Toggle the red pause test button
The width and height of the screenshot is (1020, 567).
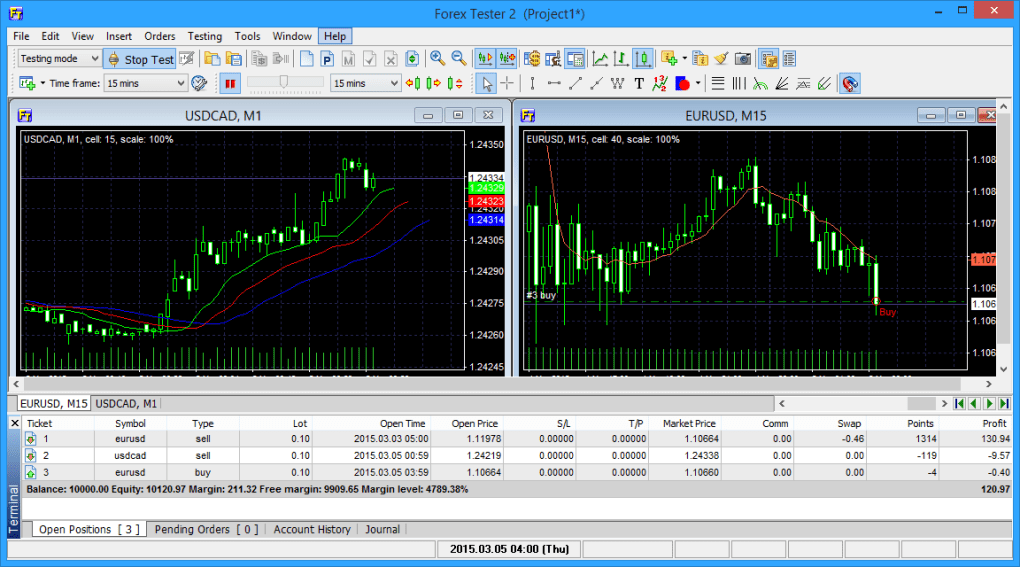[x=230, y=83]
